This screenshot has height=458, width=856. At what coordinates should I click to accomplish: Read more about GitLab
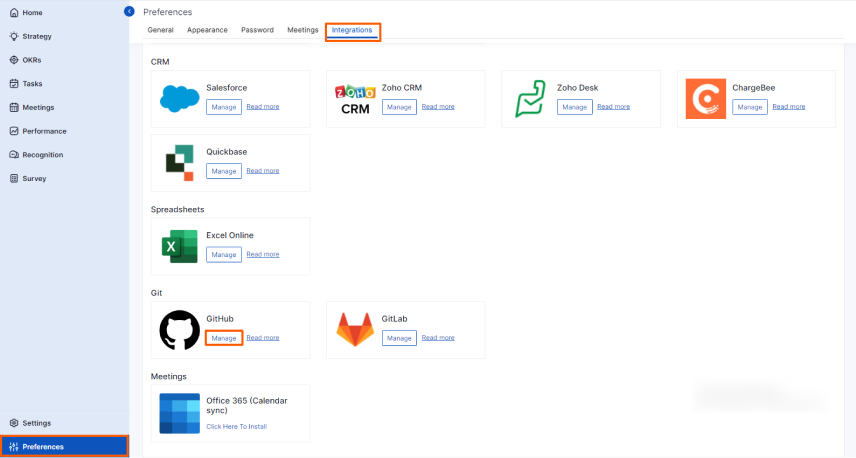point(438,337)
